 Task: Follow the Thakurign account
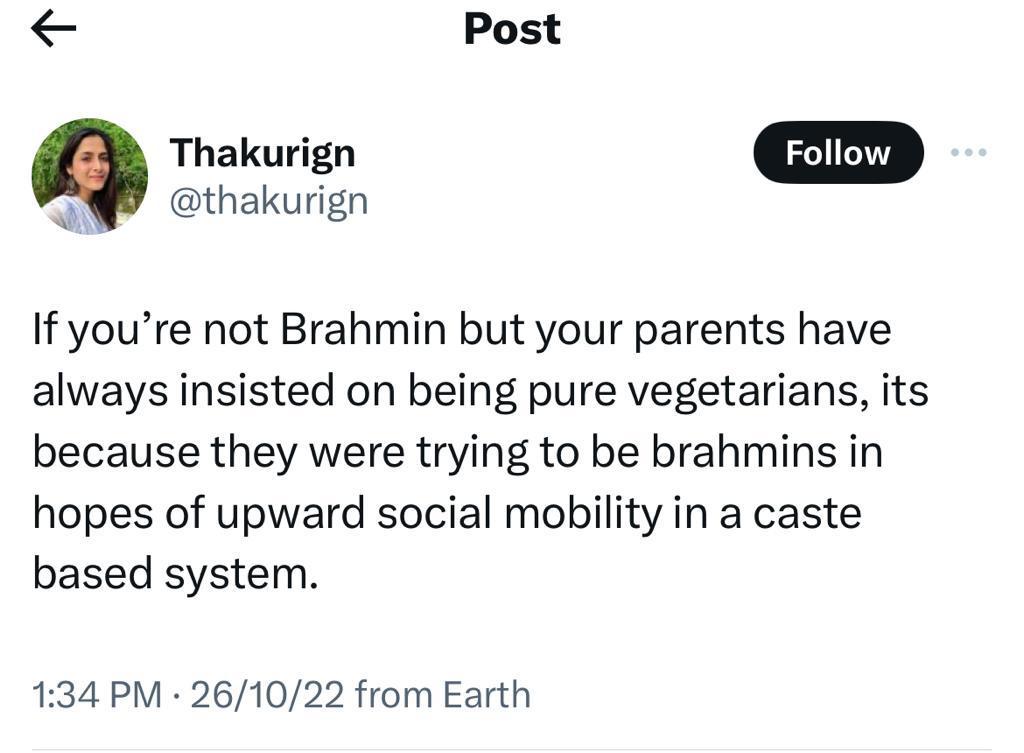click(x=837, y=153)
